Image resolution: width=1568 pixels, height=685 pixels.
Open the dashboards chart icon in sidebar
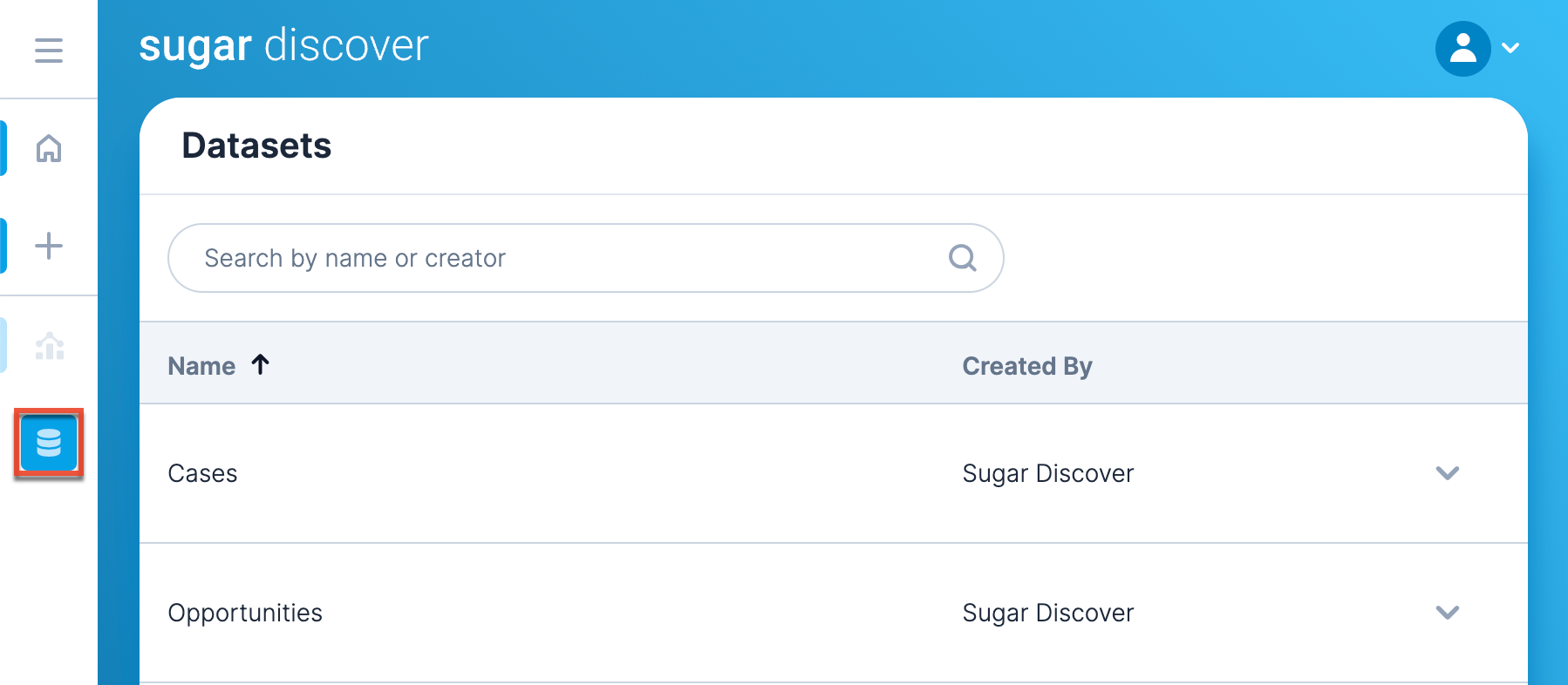click(49, 346)
